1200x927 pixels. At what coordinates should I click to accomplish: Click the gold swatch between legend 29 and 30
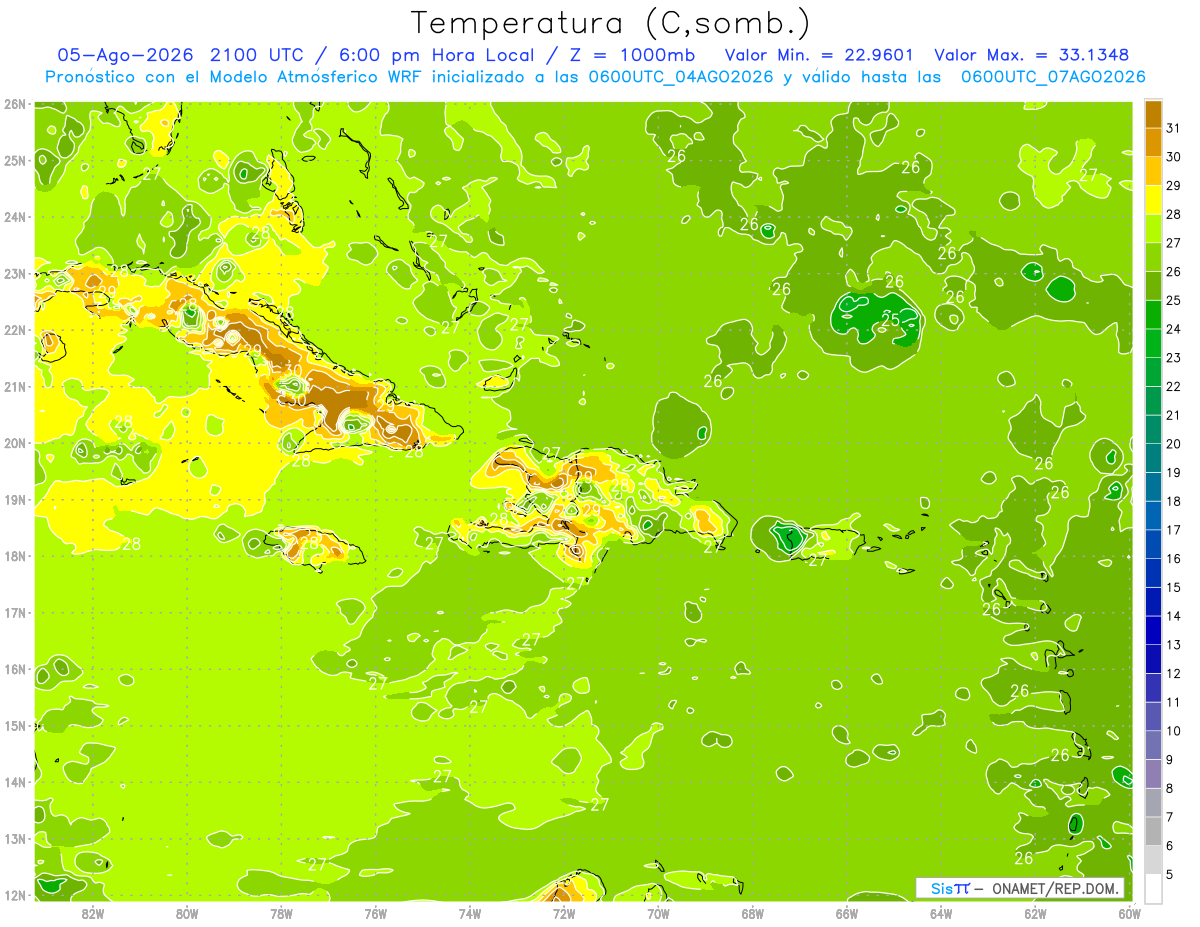1154,171
